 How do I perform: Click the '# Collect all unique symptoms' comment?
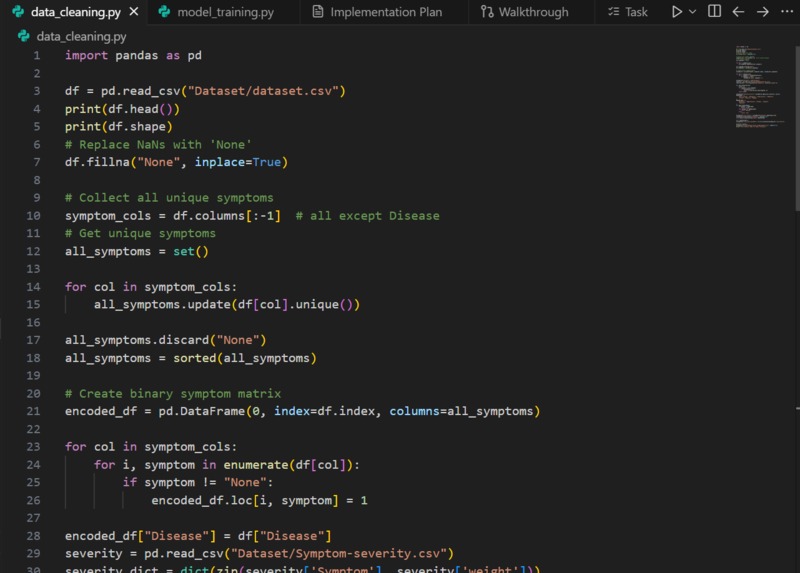(169, 198)
